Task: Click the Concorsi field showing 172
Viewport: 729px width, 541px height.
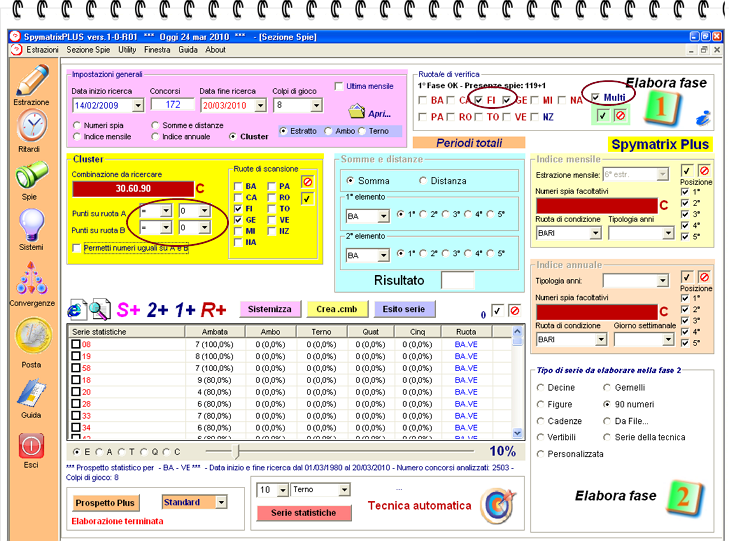Action: pos(172,105)
